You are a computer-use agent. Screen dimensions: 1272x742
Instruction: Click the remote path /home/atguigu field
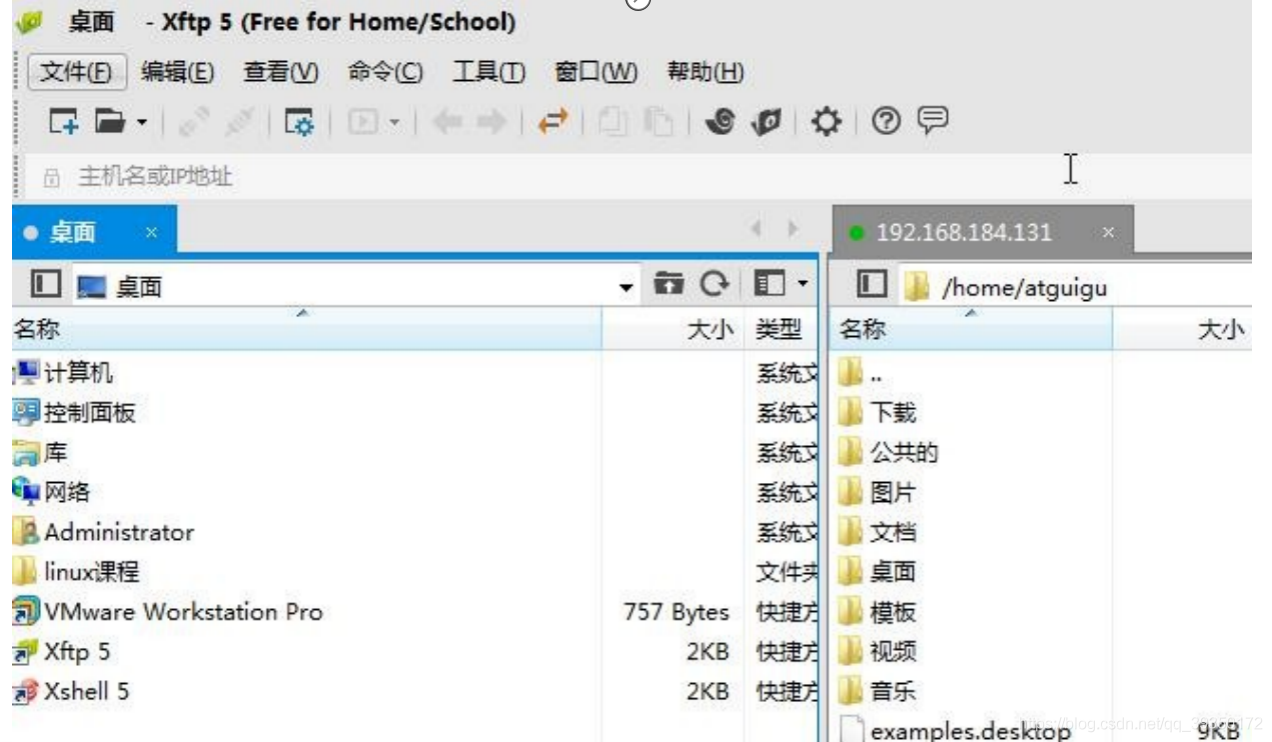click(1075, 287)
